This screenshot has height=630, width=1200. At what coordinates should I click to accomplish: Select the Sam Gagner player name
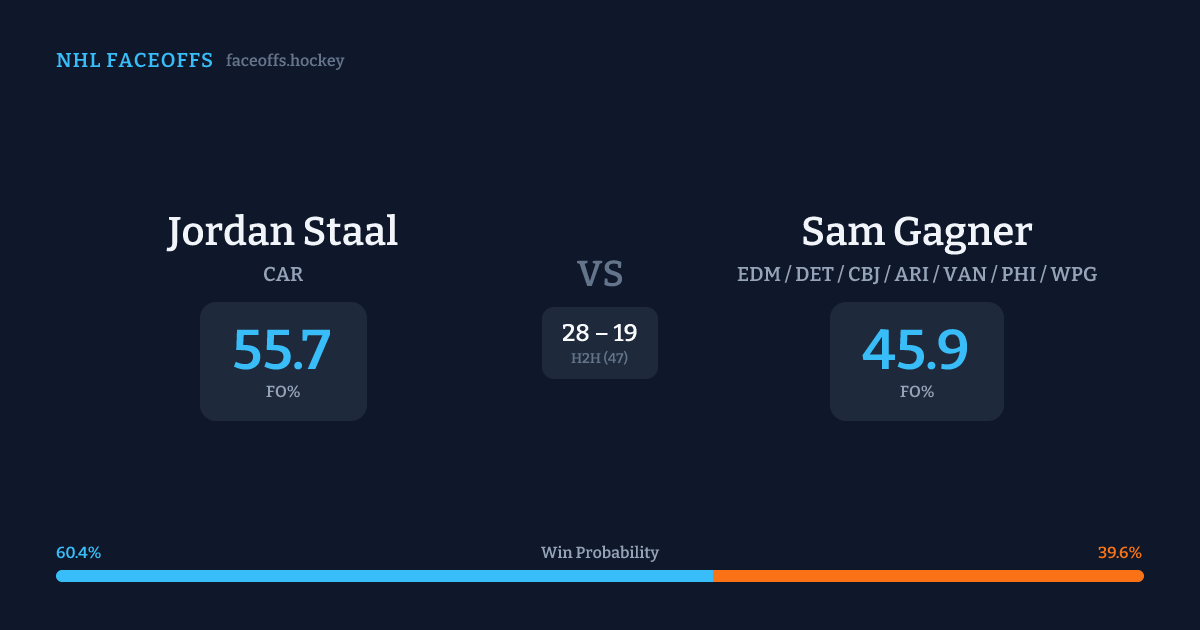916,231
